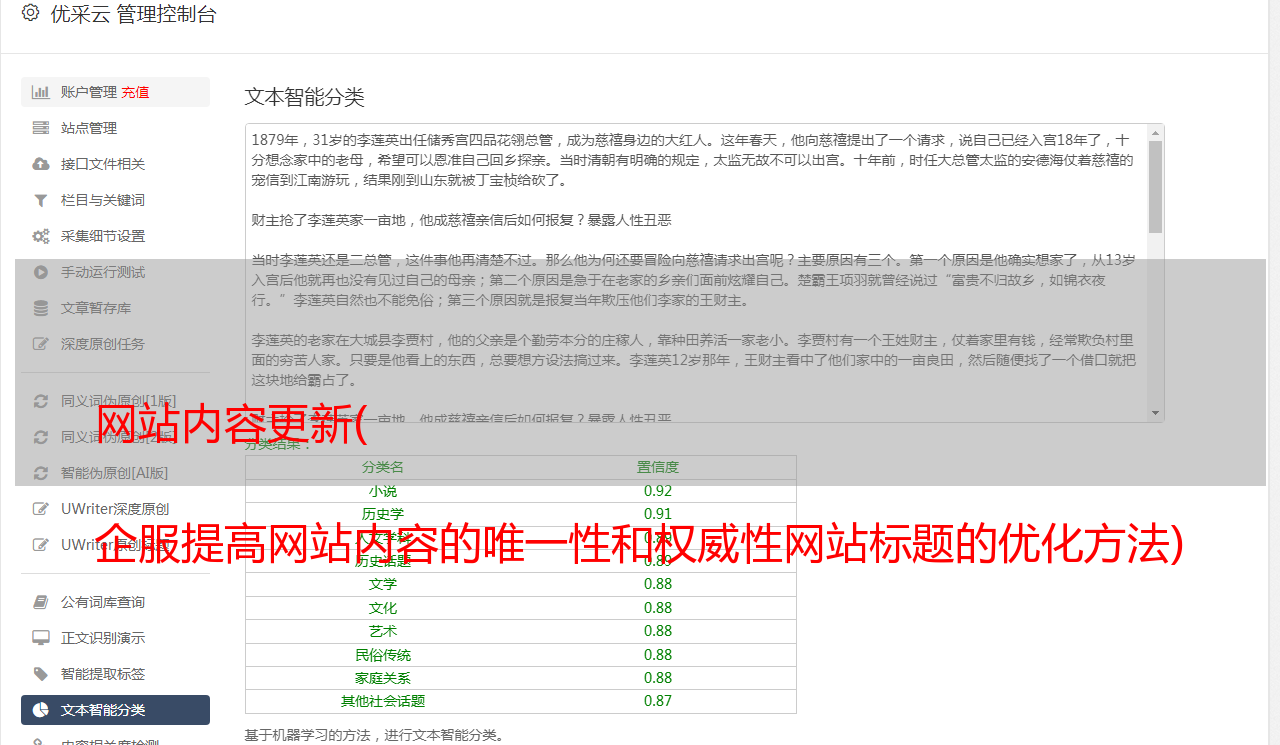Select the 其他社会话题 category cell
Screen dimensions: 1280x745
point(383,701)
